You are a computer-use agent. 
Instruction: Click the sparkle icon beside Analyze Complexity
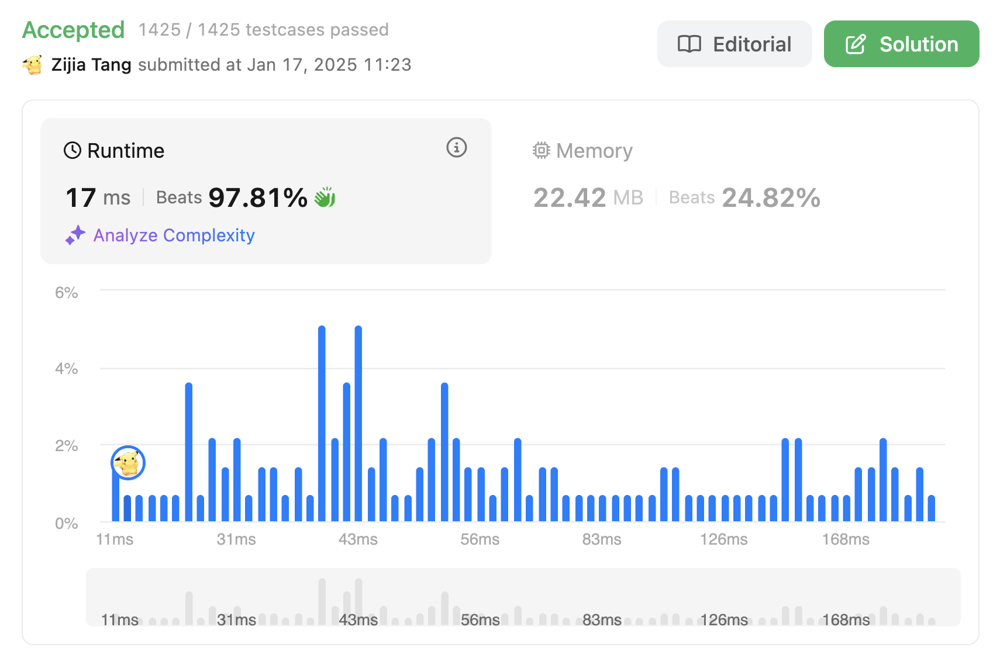[x=75, y=236]
